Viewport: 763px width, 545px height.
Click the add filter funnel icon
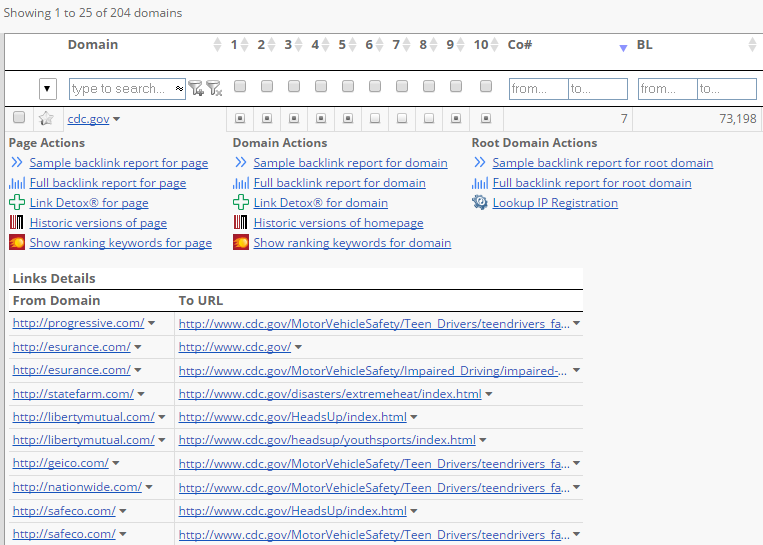pos(196,89)
